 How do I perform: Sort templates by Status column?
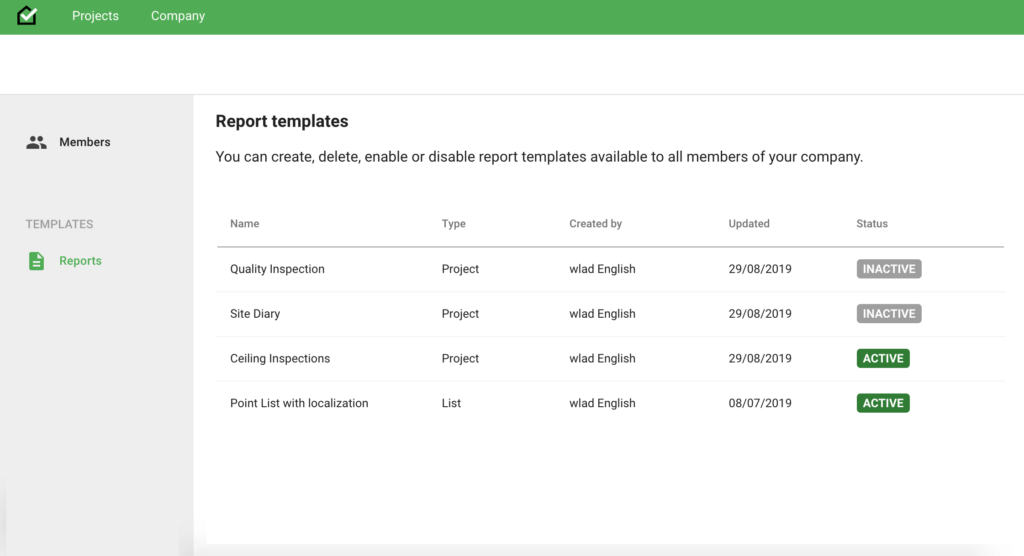872,224
